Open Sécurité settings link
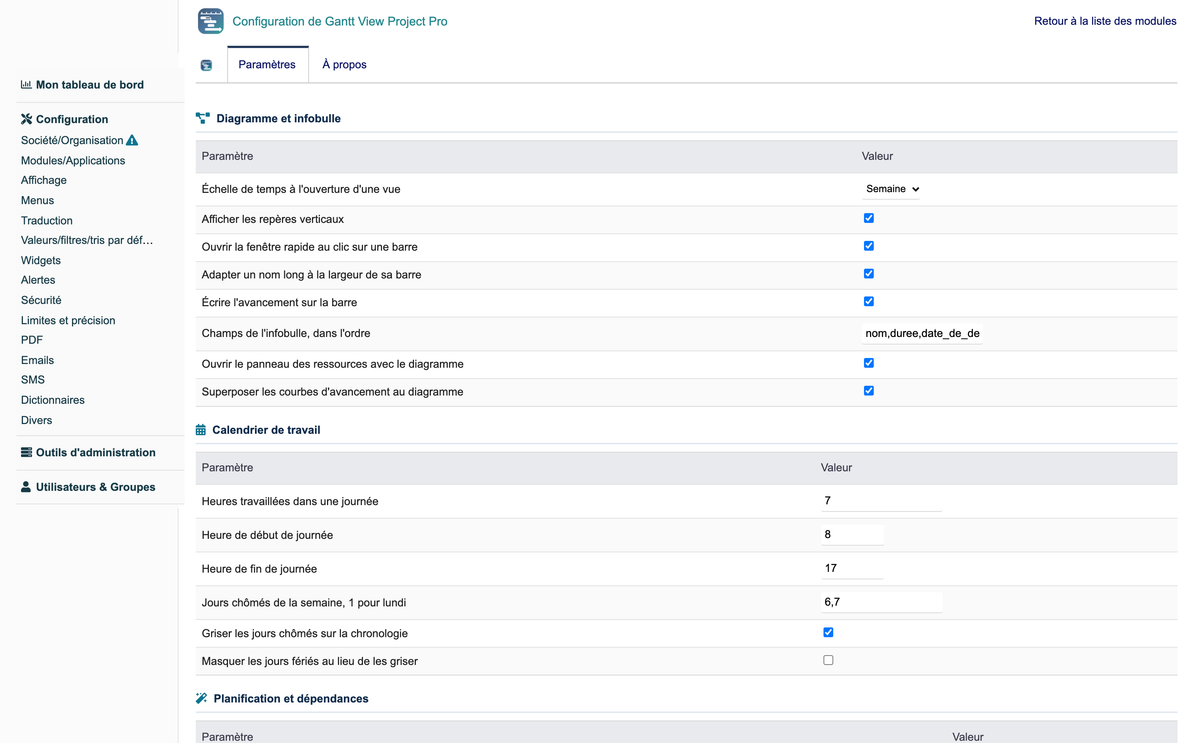The width and height of the screenshot is (1200, 743). tap(41, 300)
